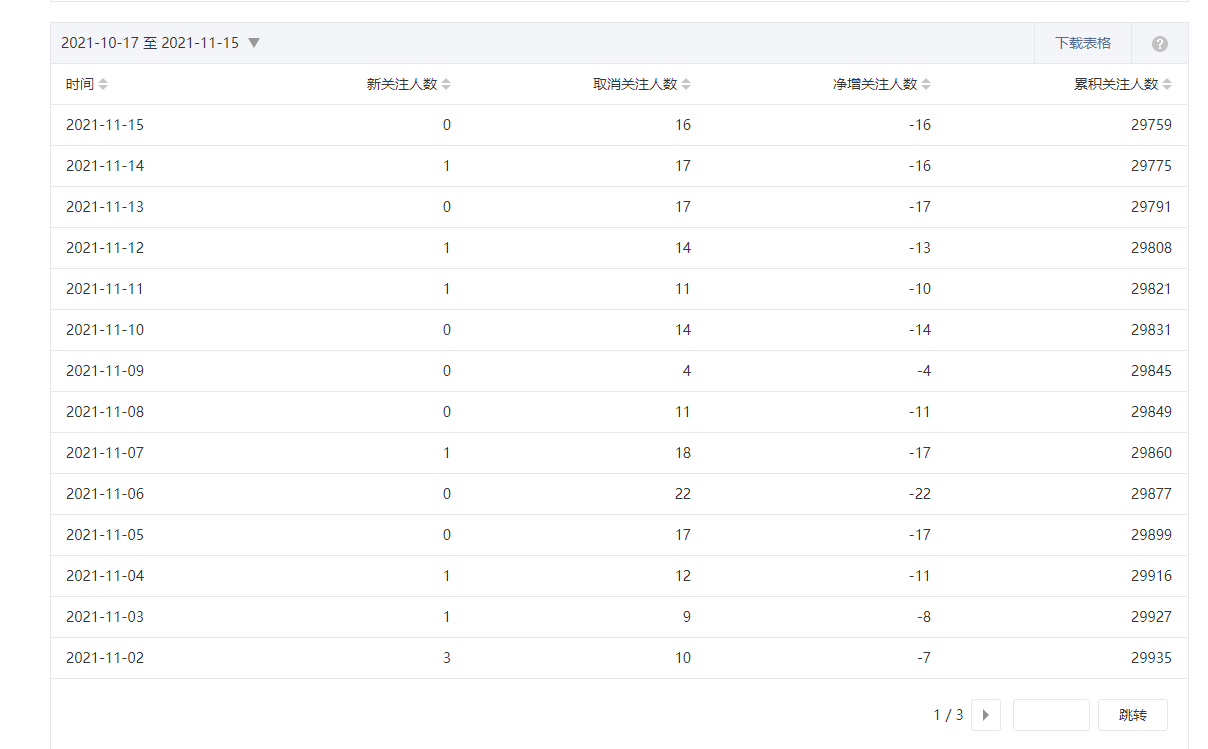Select date cell 2021-11-14

105,166
